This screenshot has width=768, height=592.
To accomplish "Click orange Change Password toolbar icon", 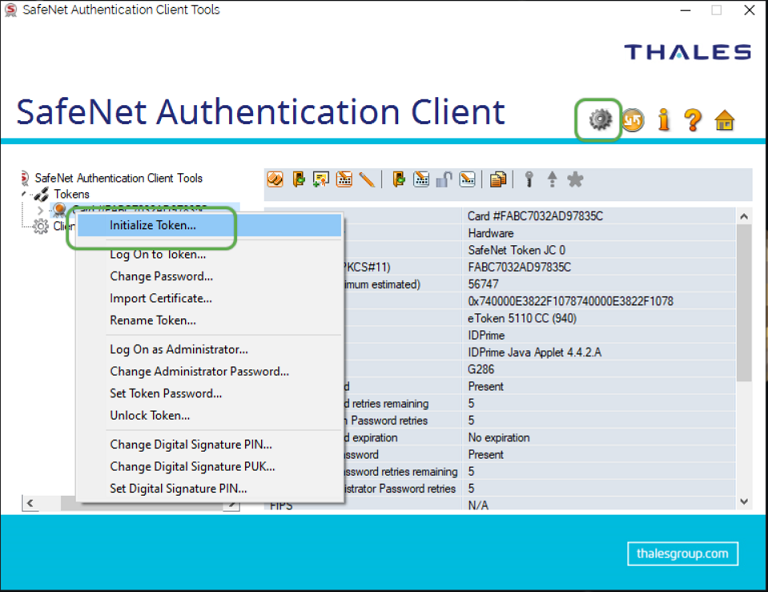I will tap(344, 179).
